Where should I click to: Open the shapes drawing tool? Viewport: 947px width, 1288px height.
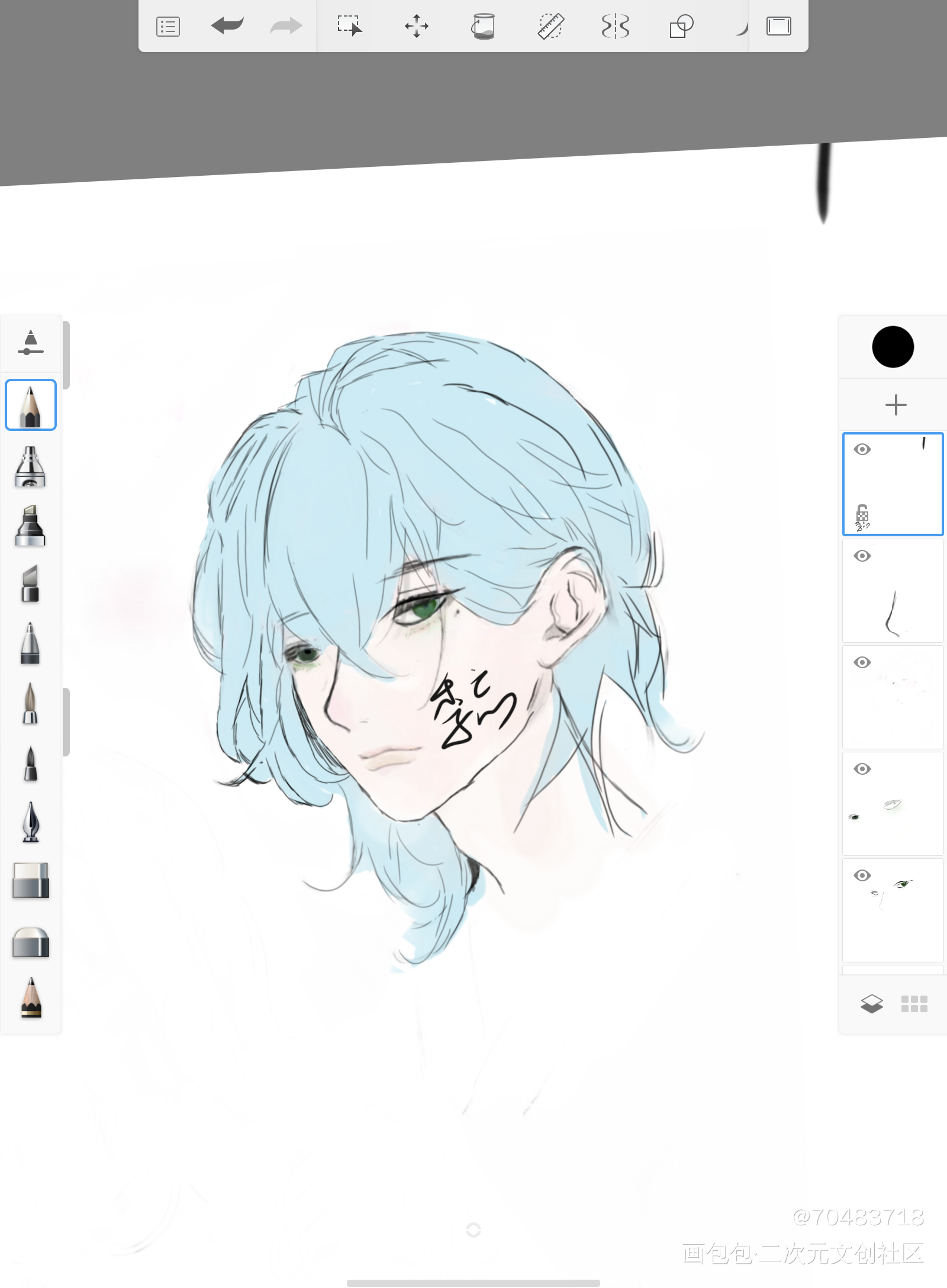pyautogui.click(x=681, y=27)
